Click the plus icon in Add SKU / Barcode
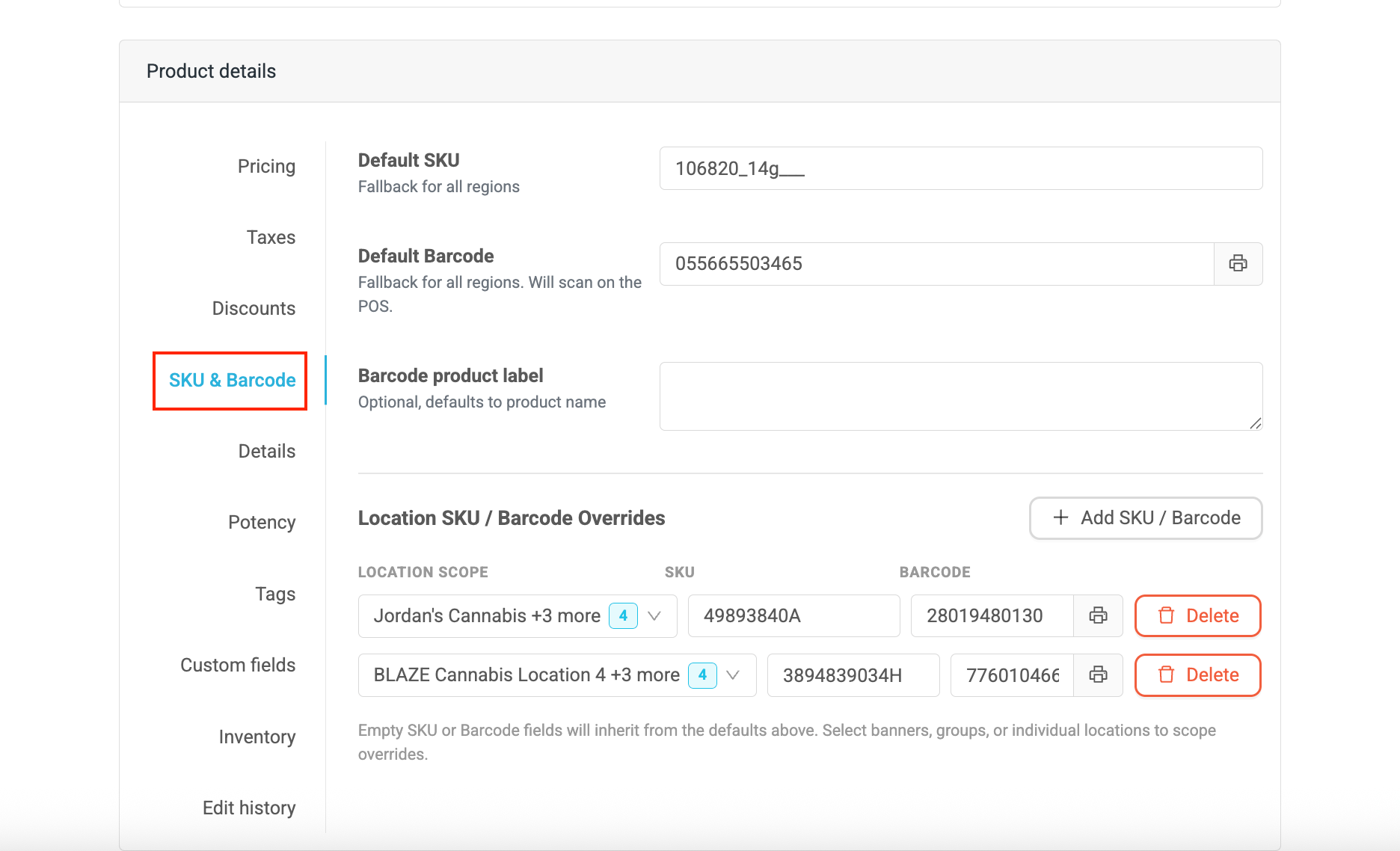The height and width of the screenshot is (851, 1400). [x=1060, y=517]
